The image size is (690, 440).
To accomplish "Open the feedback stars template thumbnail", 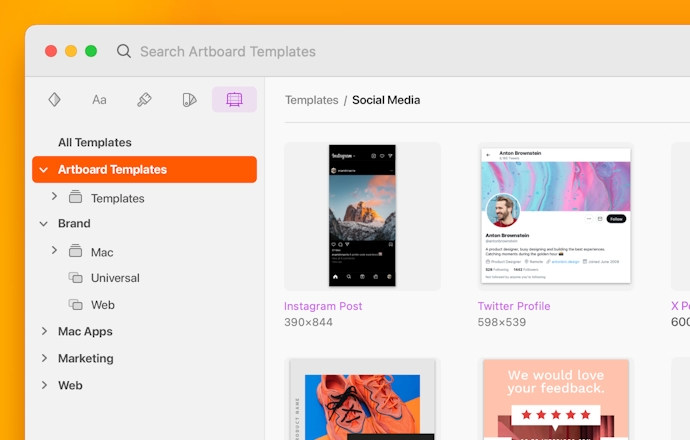I will tap(556, 399).
